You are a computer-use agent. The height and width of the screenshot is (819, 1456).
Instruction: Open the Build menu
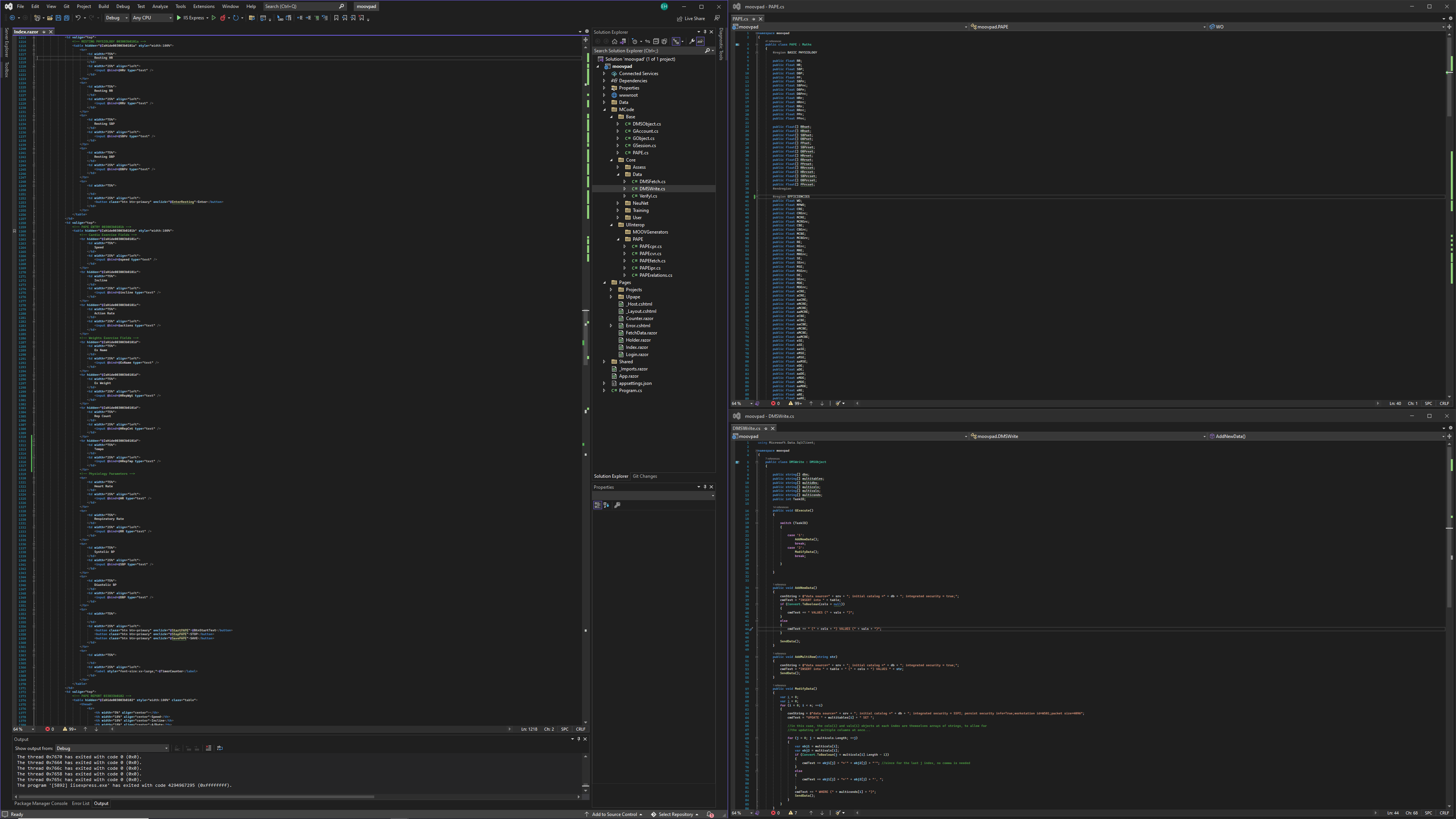click(104, 6)
